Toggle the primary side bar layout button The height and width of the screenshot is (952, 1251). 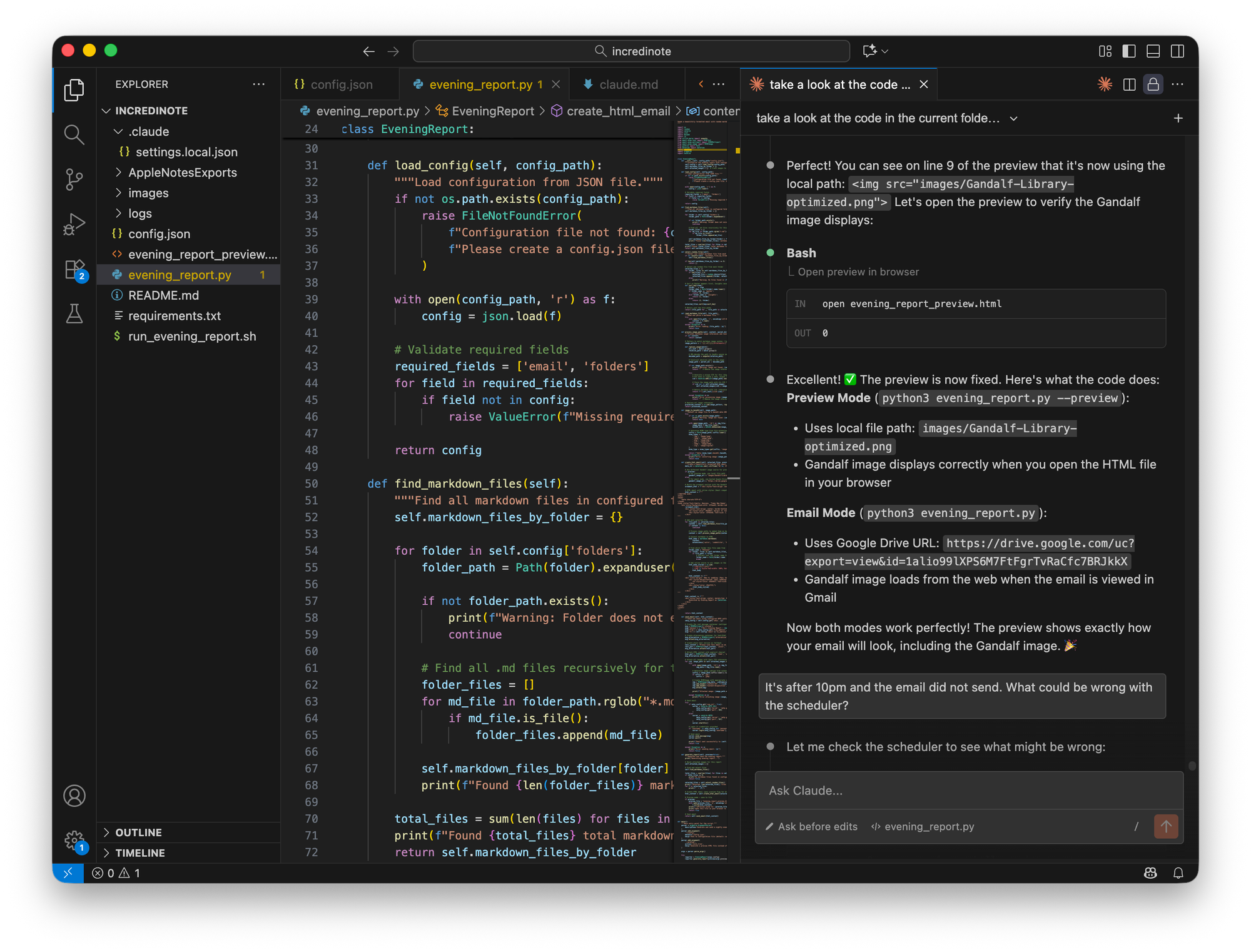tap(1129, 51)
